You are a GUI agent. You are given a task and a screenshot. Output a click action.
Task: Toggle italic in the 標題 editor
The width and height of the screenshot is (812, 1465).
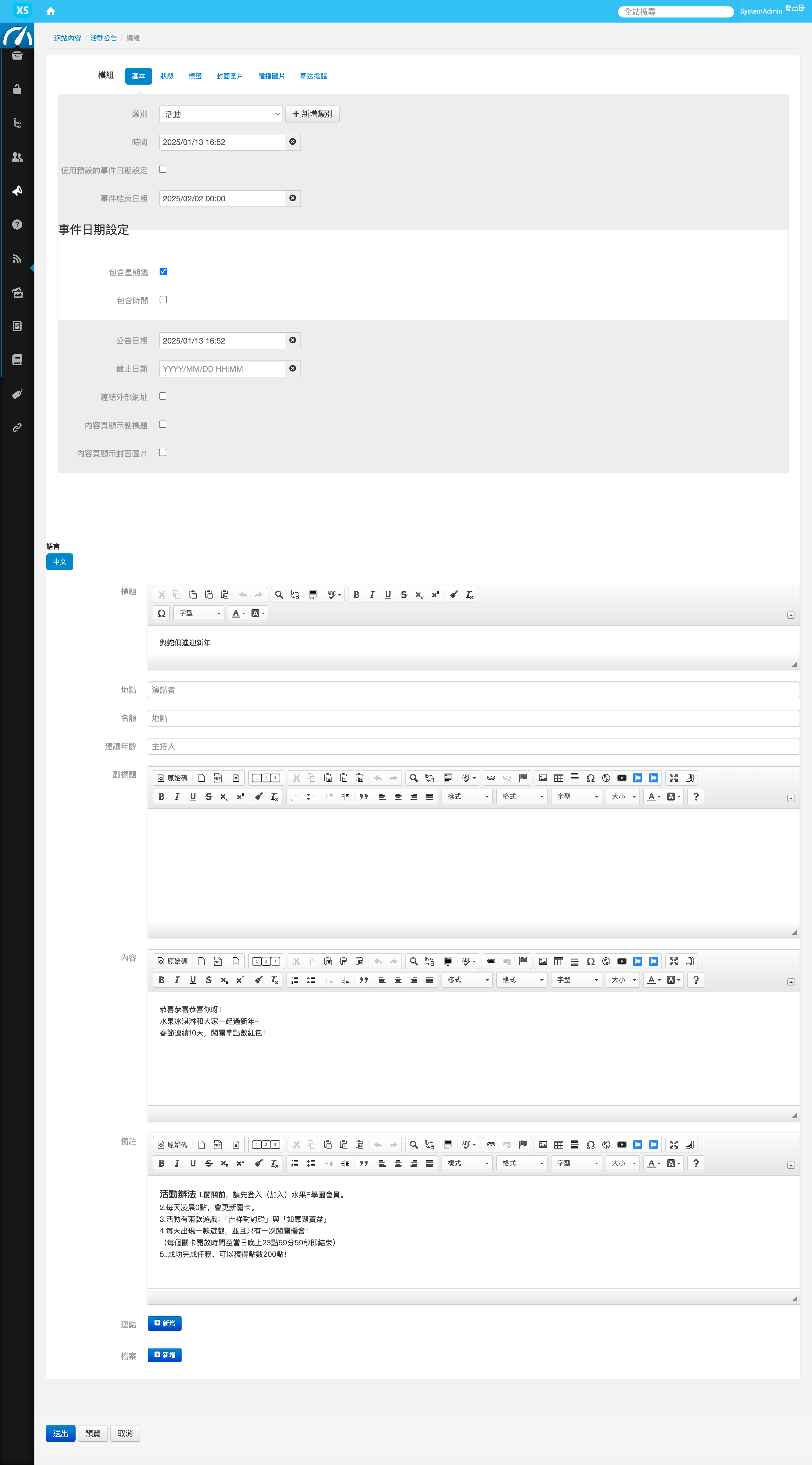(372, 595)
